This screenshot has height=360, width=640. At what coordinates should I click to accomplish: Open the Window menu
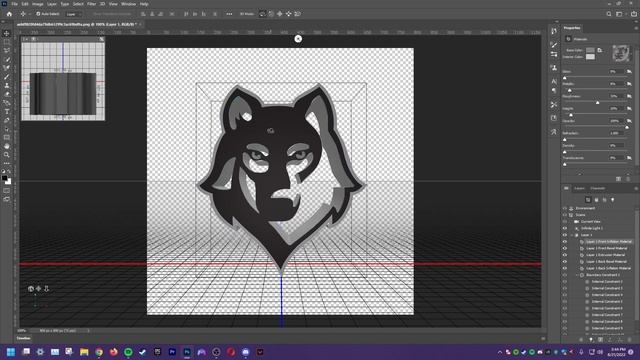(x=128, y=4)
